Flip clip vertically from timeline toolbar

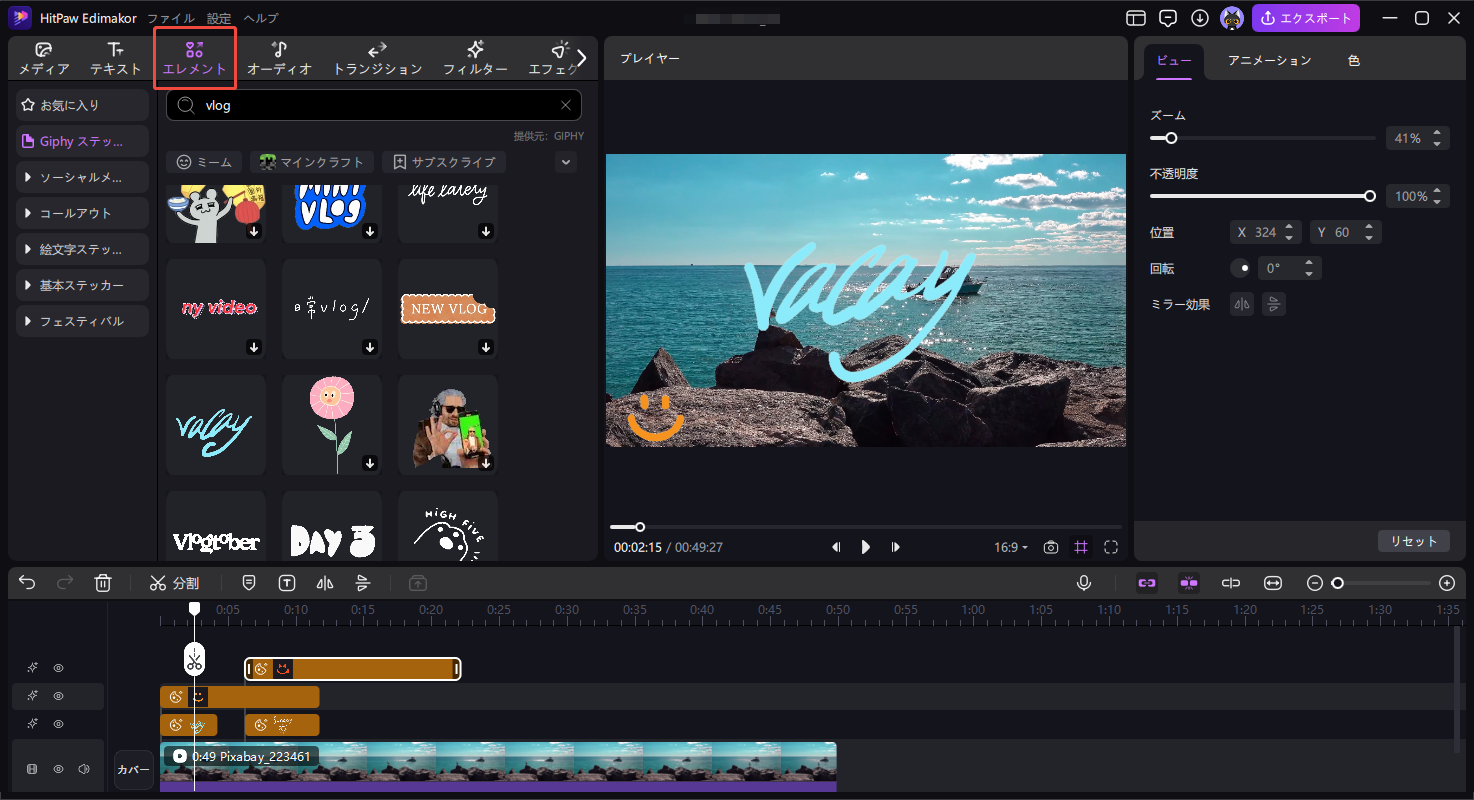click(x=363, y=583)
